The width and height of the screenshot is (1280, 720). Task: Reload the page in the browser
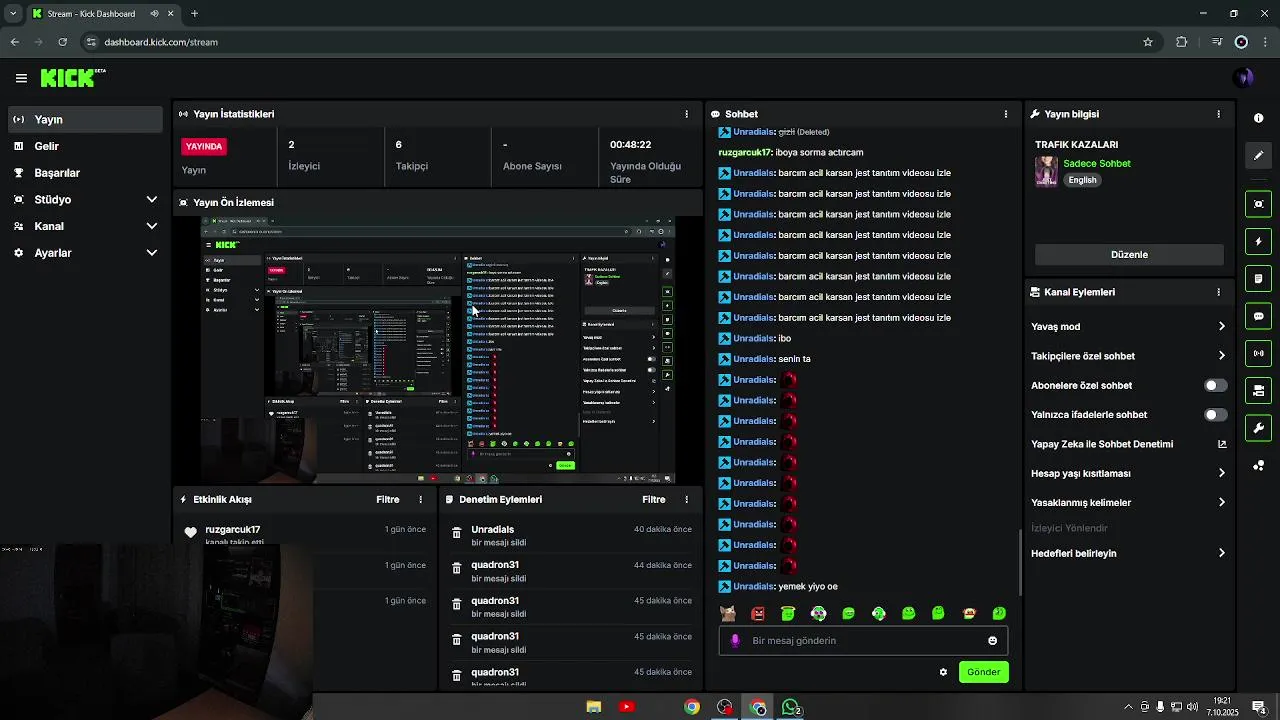[x=62, y=42]
